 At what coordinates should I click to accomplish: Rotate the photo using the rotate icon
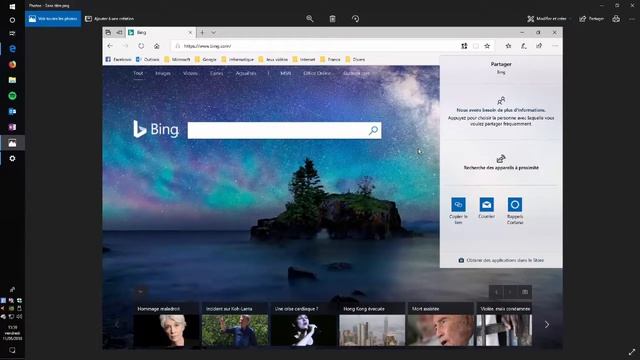pos(356,19)
